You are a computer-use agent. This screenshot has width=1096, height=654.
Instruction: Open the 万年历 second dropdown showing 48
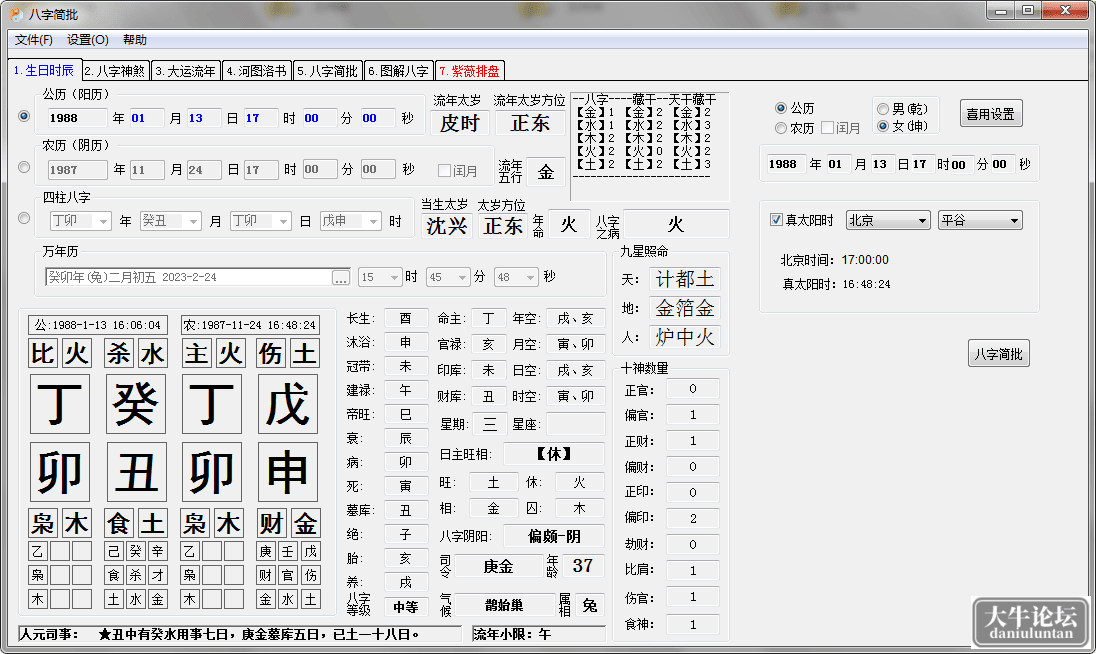coord(516,277)
